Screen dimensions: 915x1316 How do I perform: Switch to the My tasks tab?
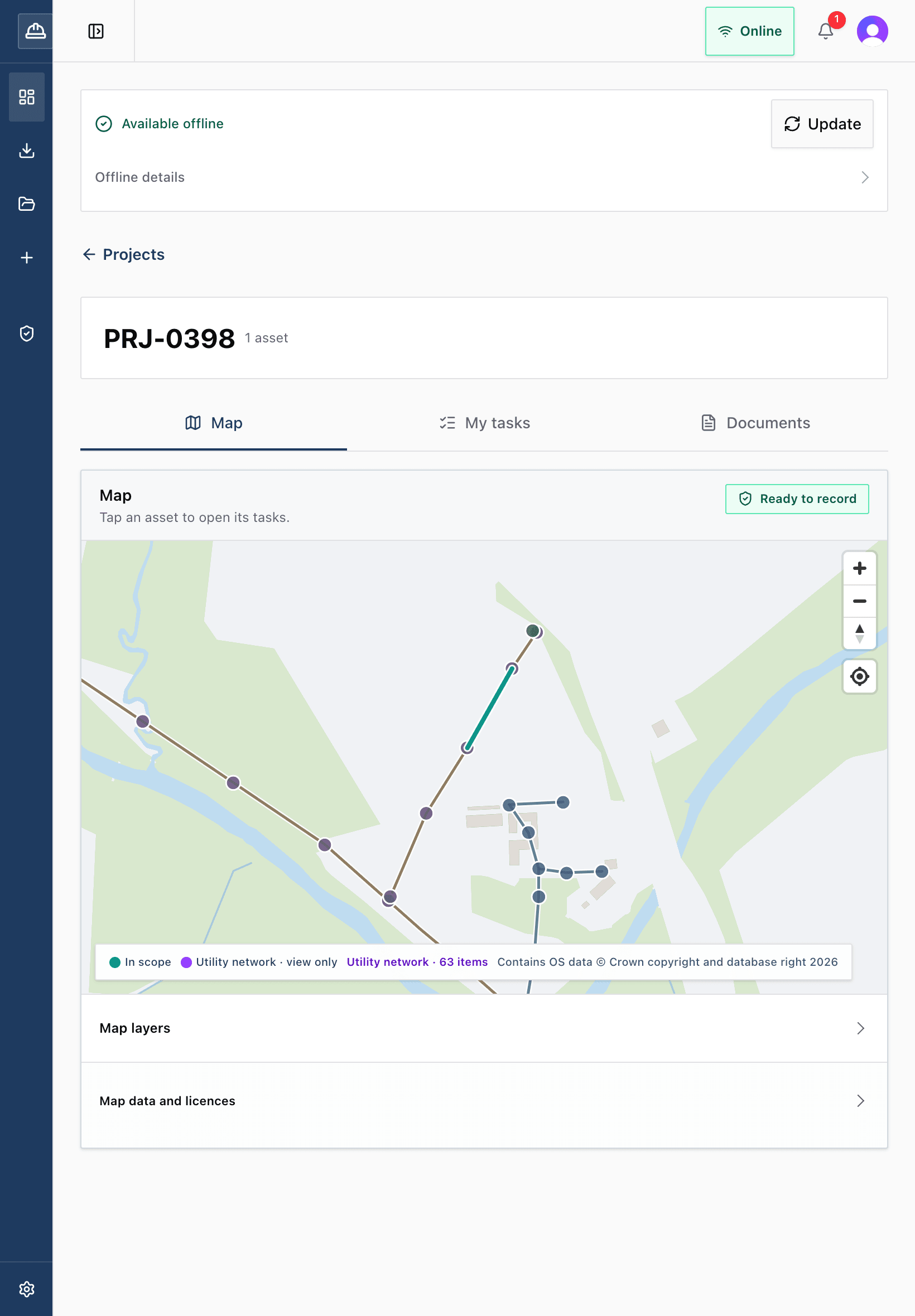484,423
